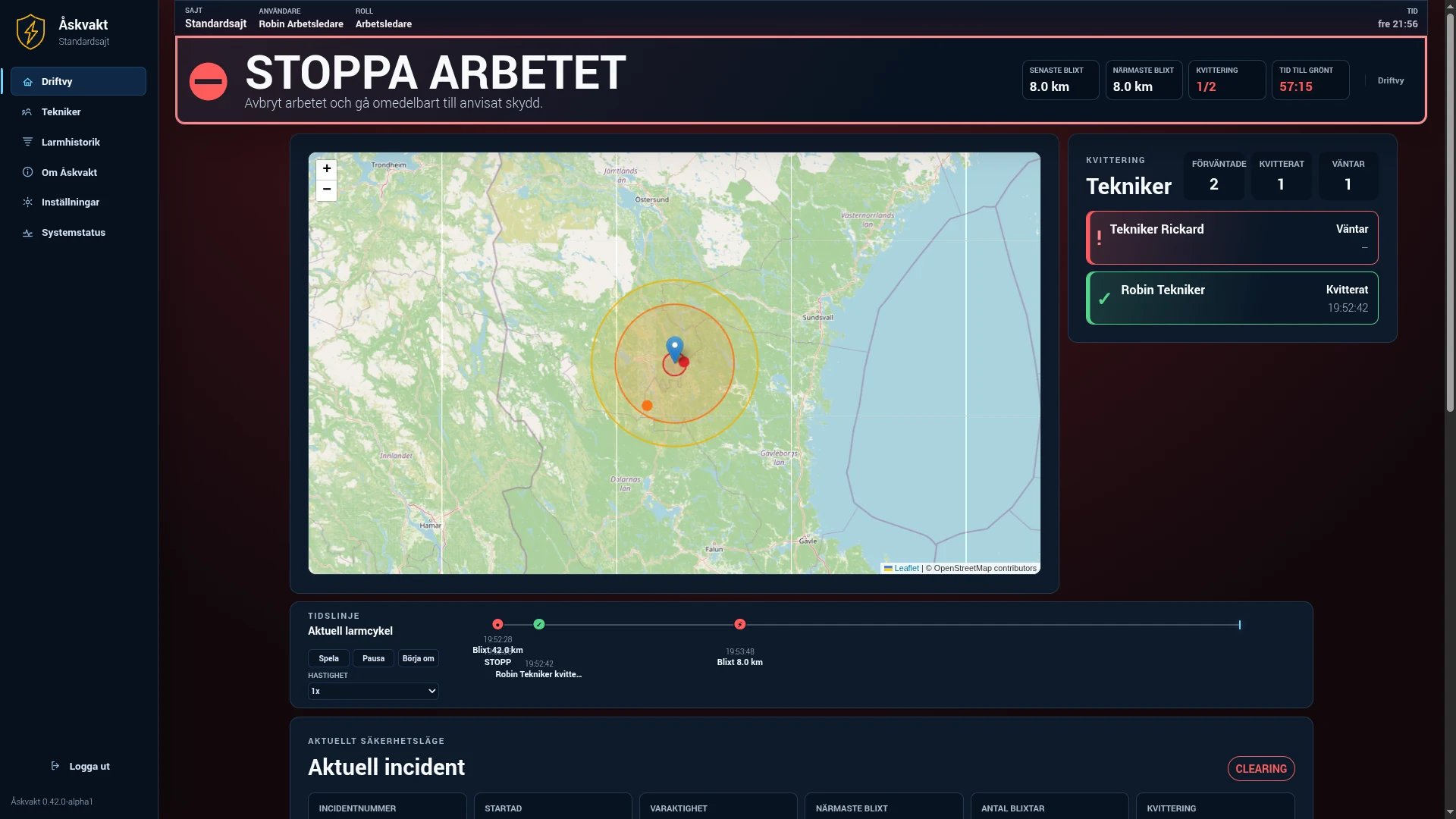The height and width of the screenshot is (819, 1456).
Task: Click the CLEARING status badge
Action: [1260, 768]
